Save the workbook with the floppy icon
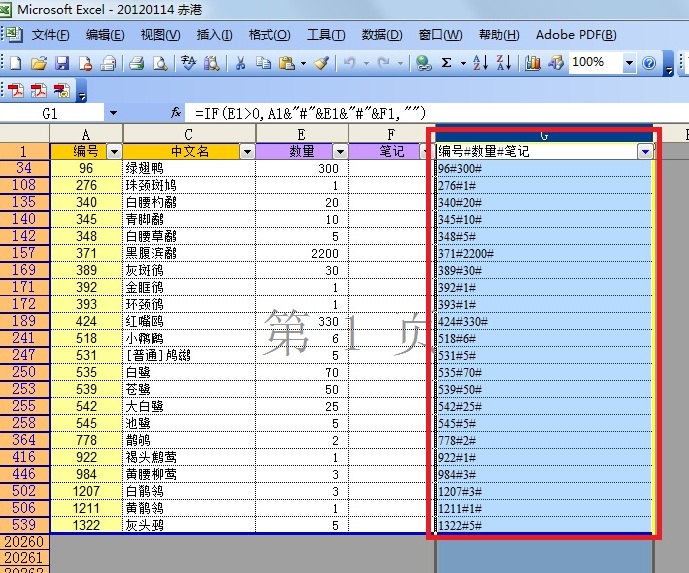 point(62,63)
